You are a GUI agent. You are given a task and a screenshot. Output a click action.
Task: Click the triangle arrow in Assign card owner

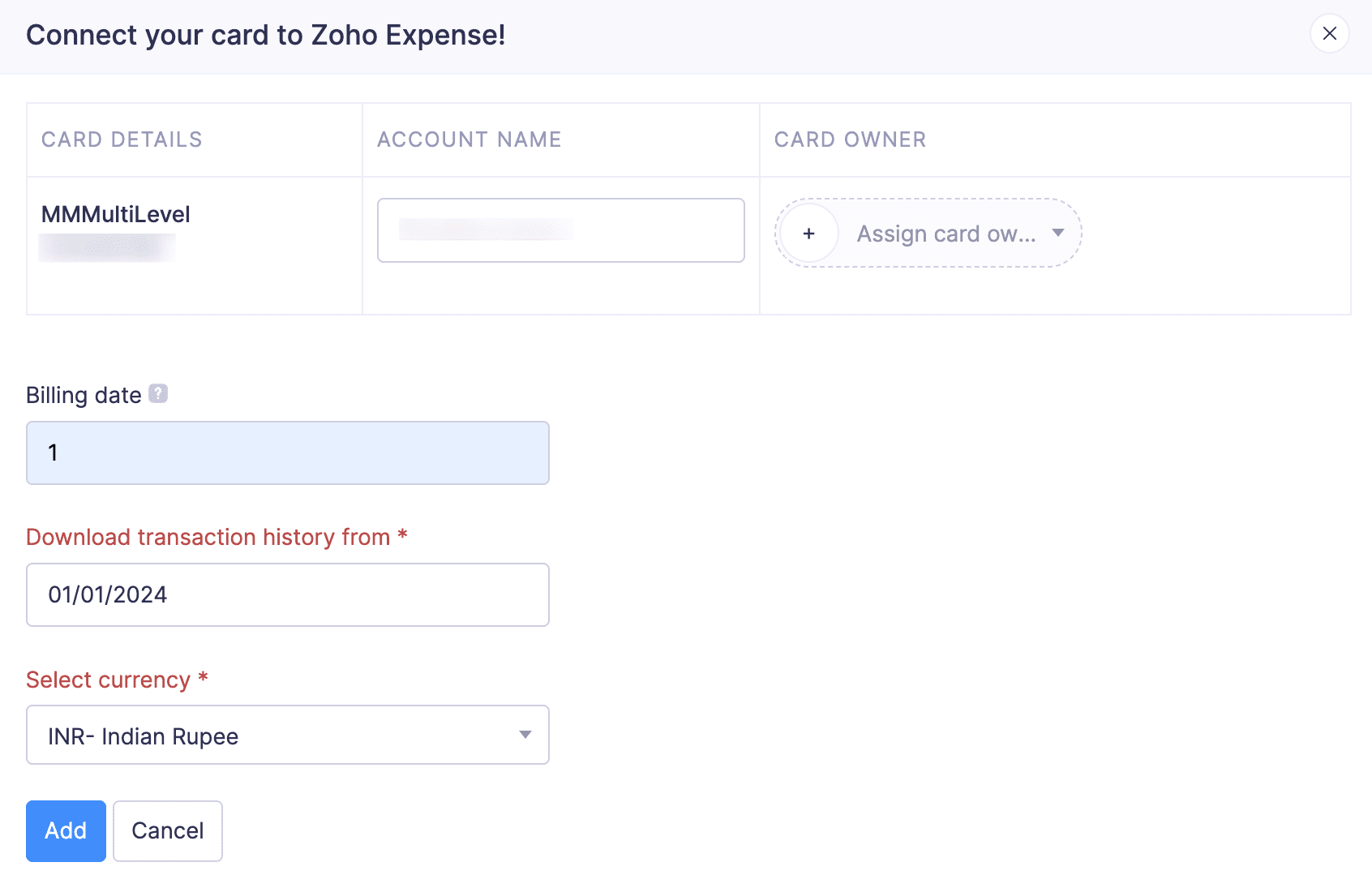[1058, 233]
